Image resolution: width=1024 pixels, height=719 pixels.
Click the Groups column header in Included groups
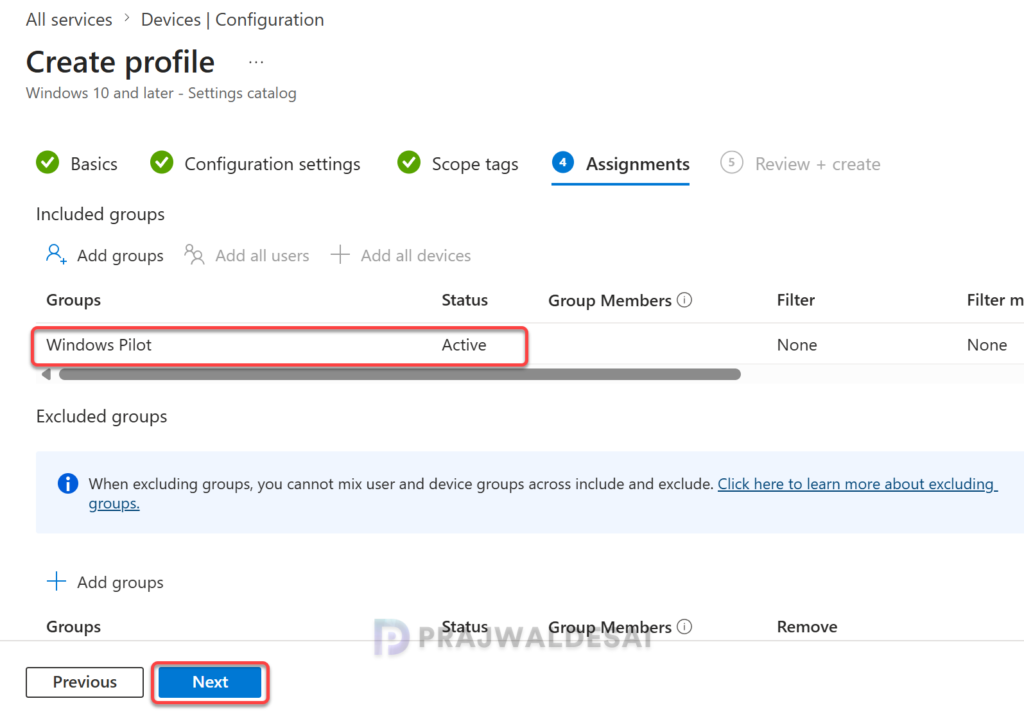point(73,300)
